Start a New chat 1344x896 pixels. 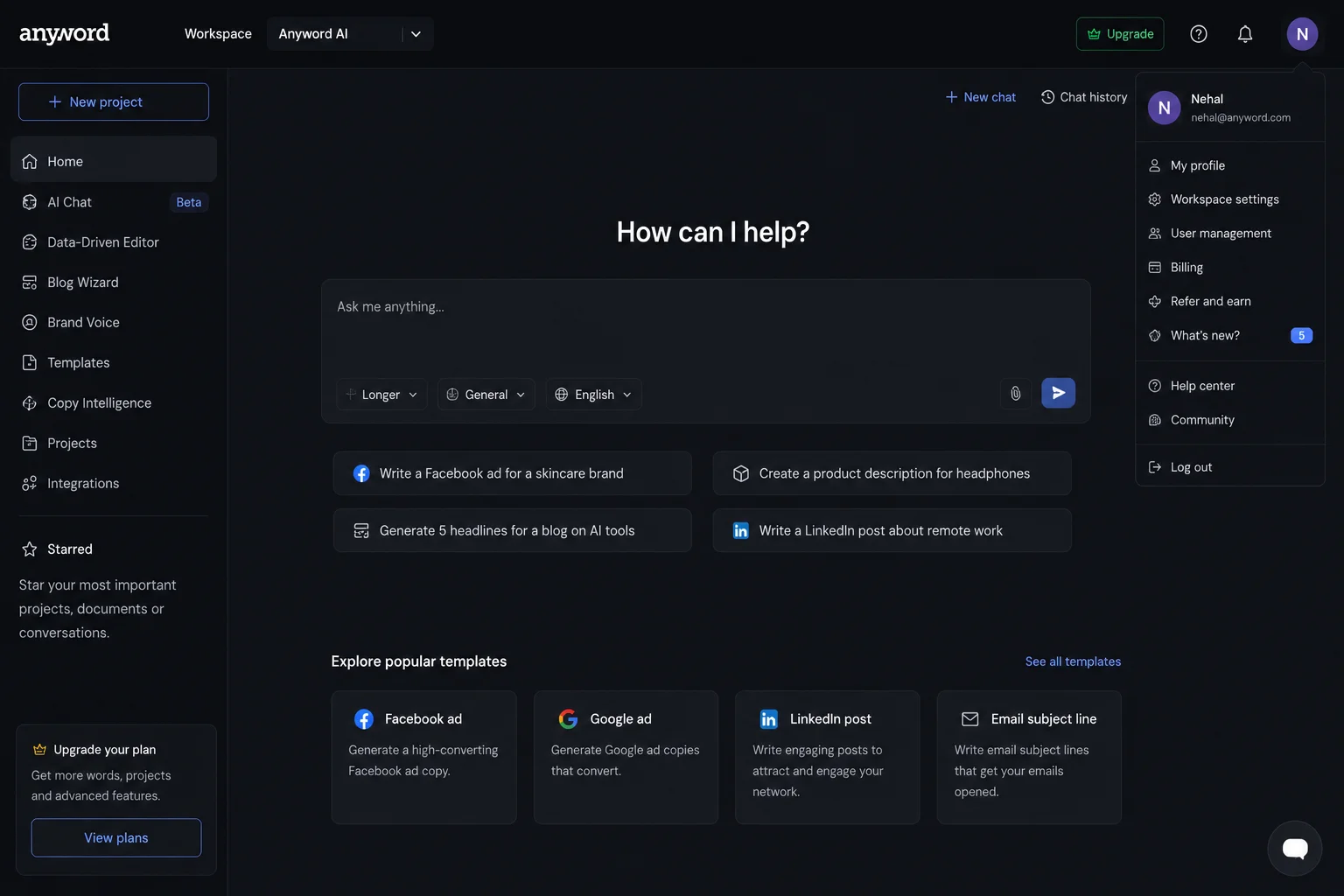pos(981,97)
